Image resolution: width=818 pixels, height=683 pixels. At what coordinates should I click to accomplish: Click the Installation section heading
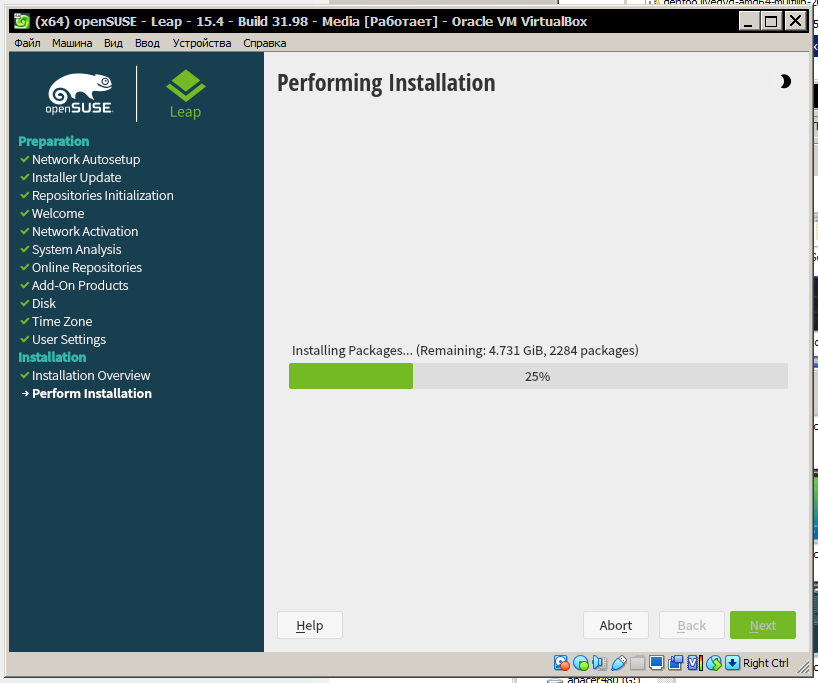pyautogui.click(x=52, y=357)
